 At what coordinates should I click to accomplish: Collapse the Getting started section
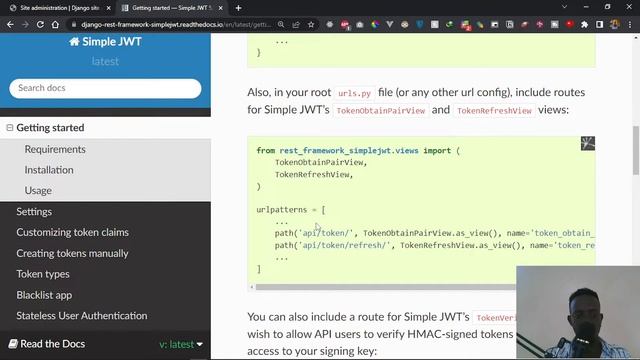(x=10, y=128)
